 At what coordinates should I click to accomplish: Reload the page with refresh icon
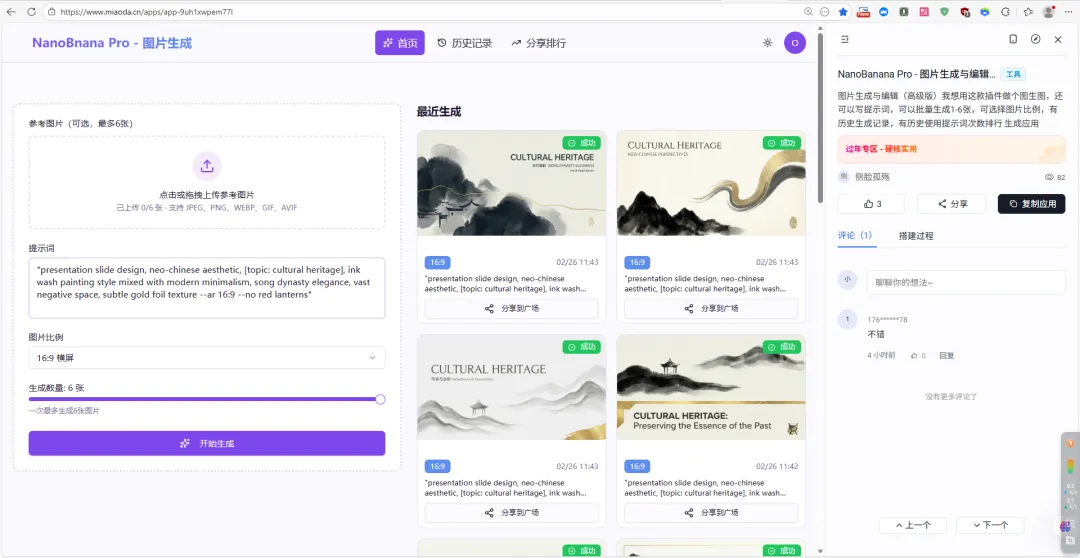point(32,12)
